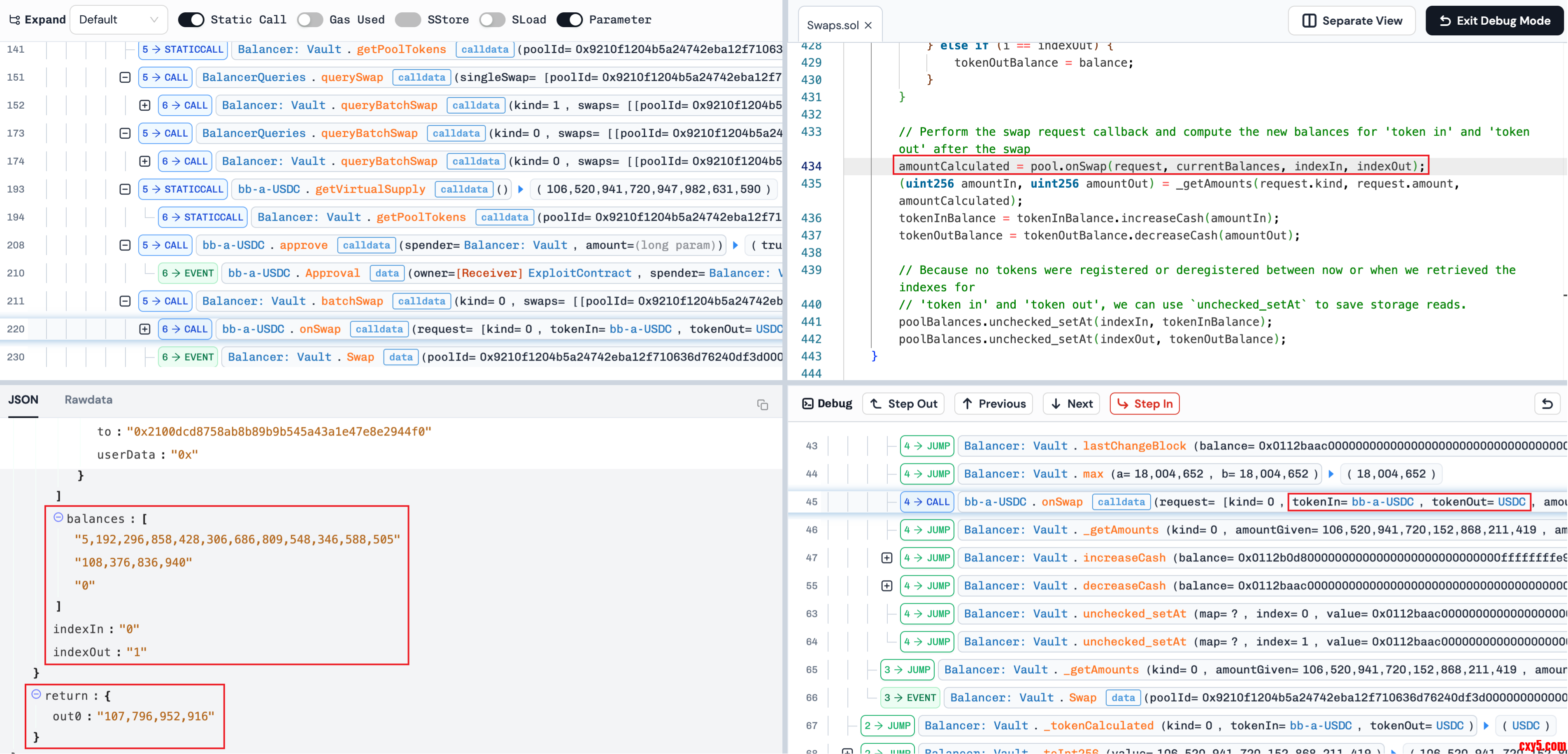The height and width of the screenshot is (754, 1568).
Task: Click the Step In button
Action: [x=1145, y=403]
